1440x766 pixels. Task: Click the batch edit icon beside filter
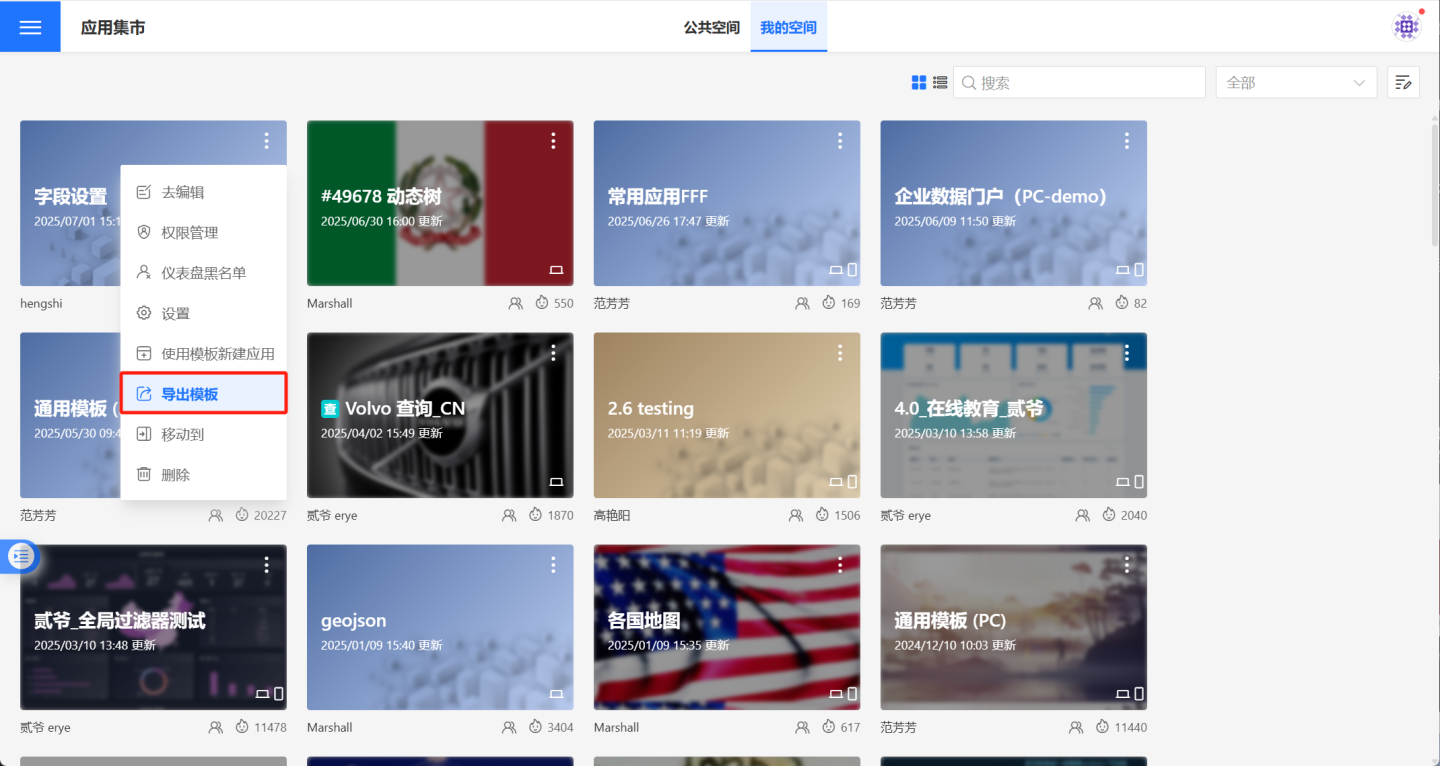point(1403,83)
